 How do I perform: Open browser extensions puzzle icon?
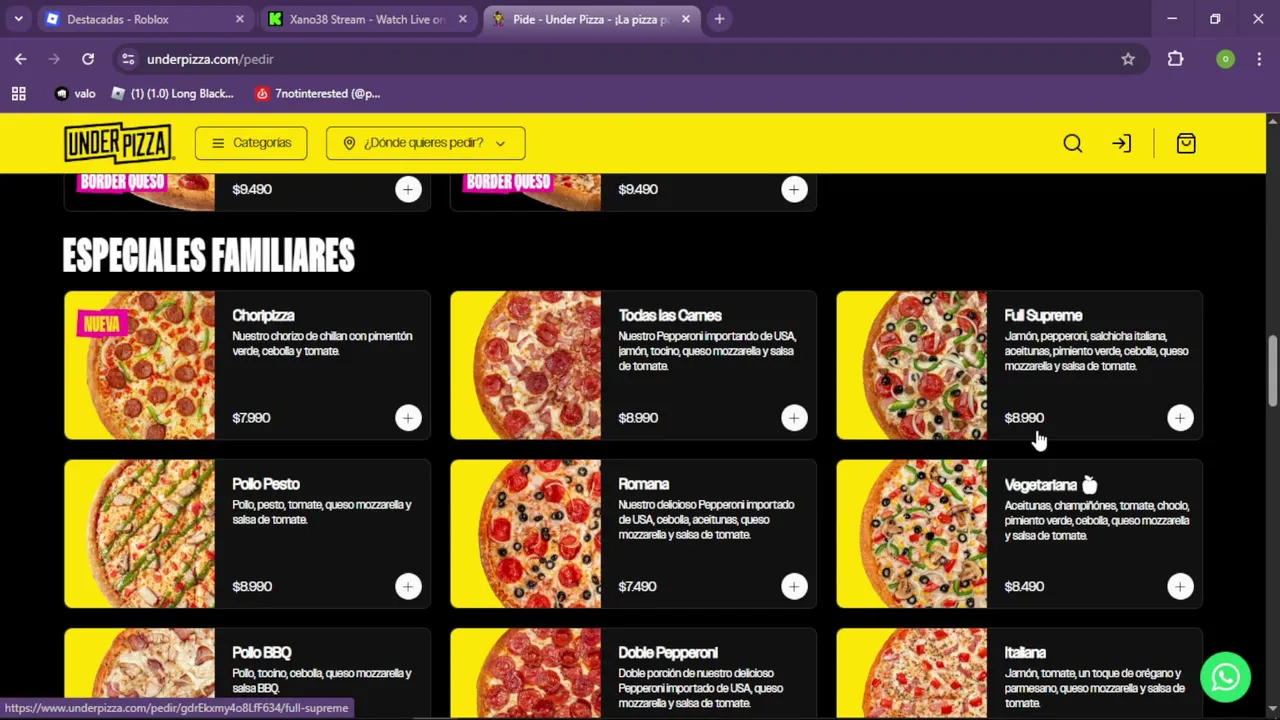(1176, 59)
